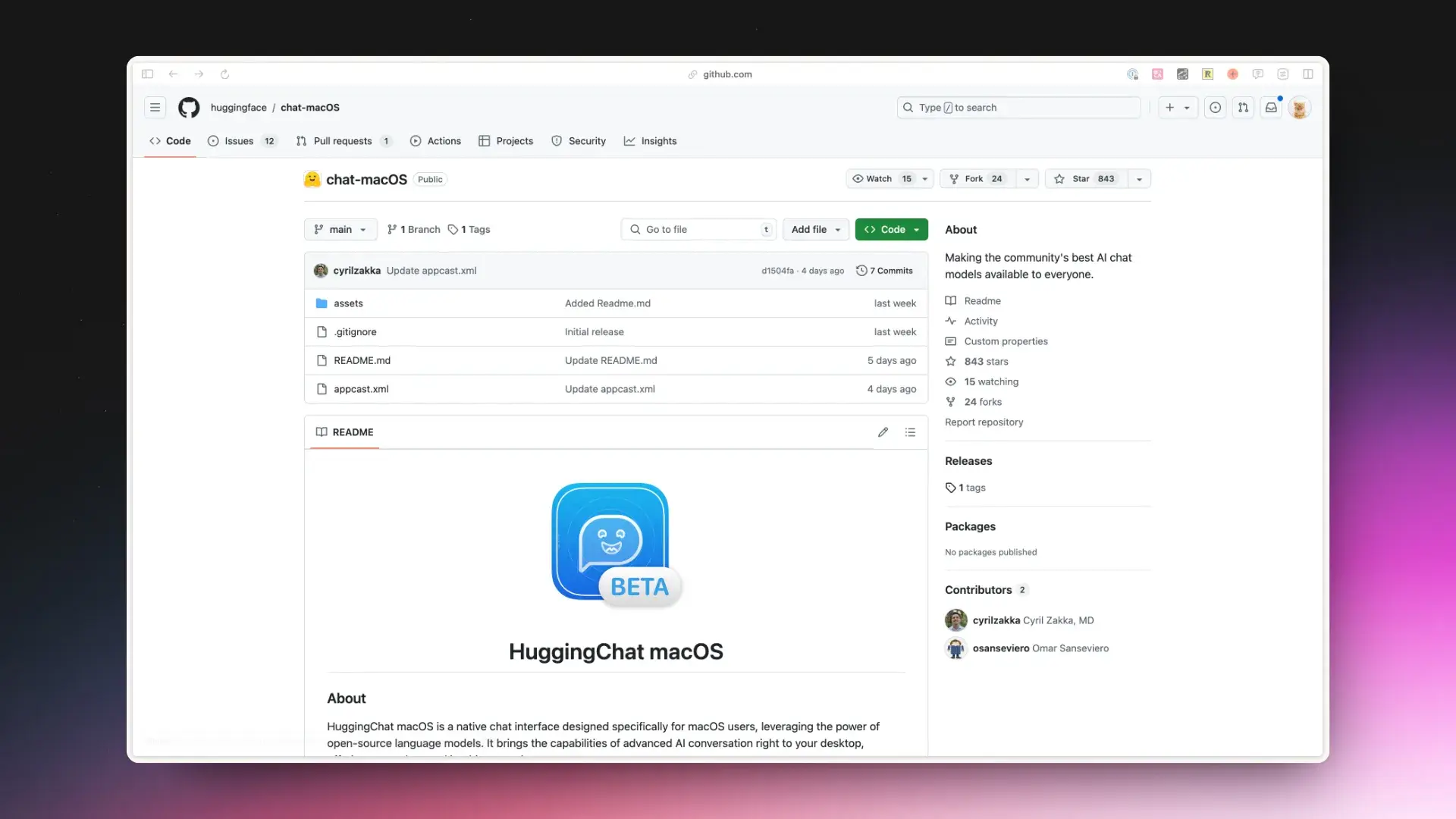Screen dimensions: 1456x819
Task: Click the Type / to search field
Action: pos(1018,108)
